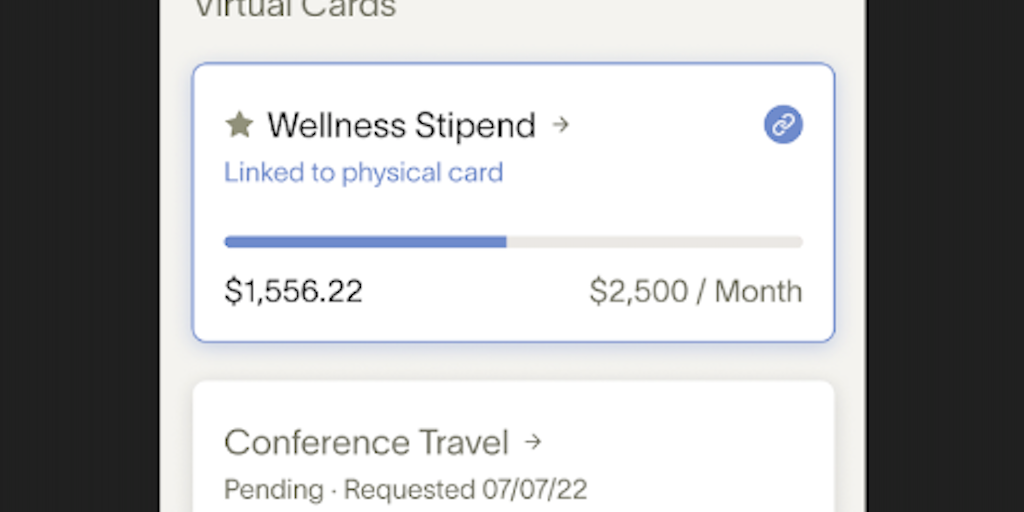Open the Wellness Stipend card title

click(401, 125)
